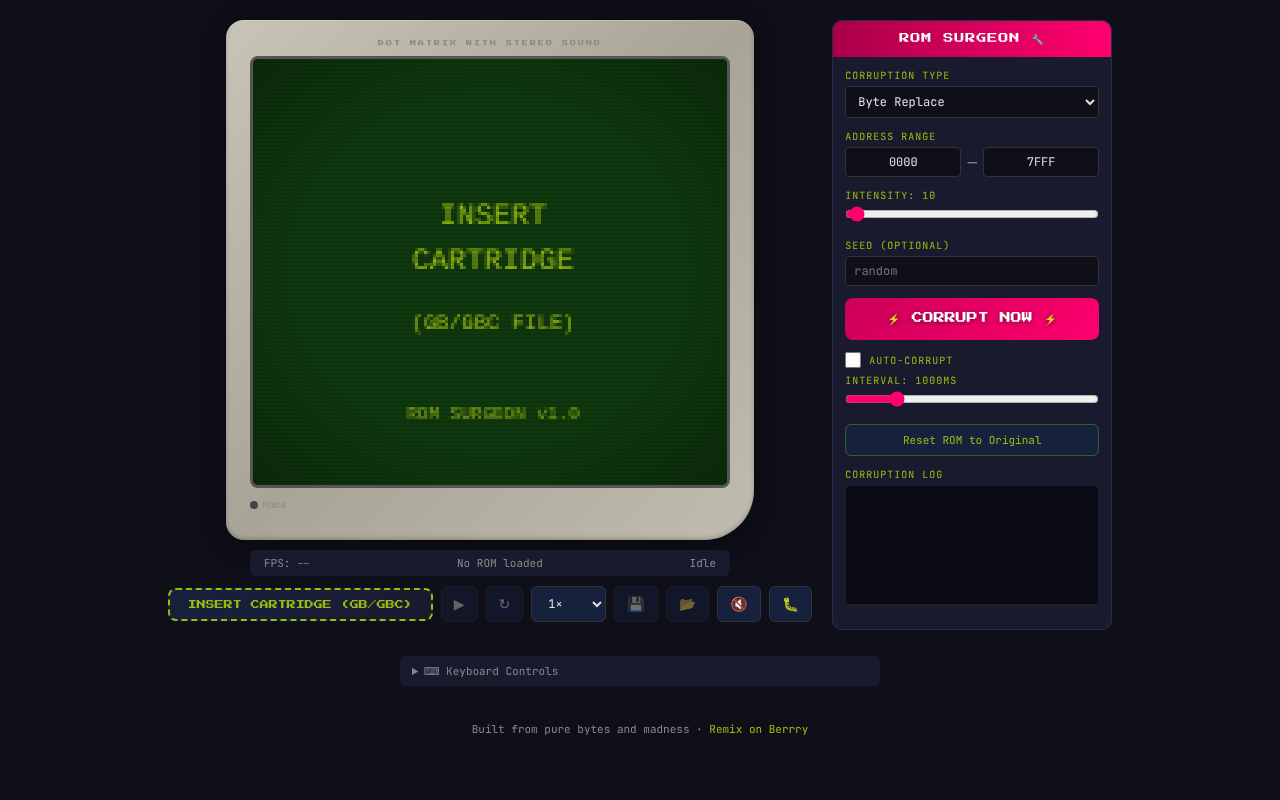Enable the Auto-Corrupt checkbox
Viewport: 1280px width, 800px height.
click(853, 360)
